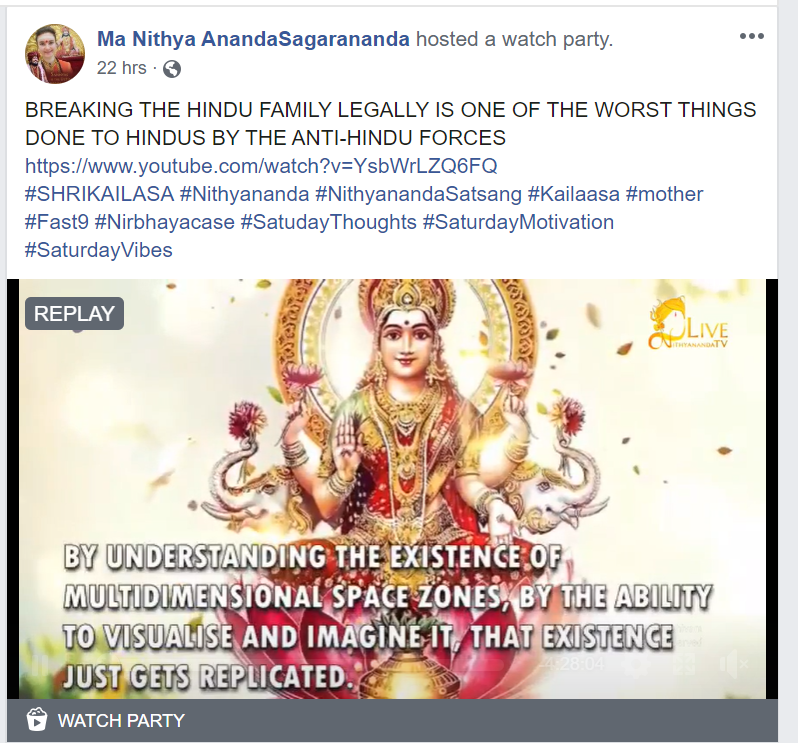Open the post options three-dot menu
The width and height of the screenshot is (798, 743).
752,36
